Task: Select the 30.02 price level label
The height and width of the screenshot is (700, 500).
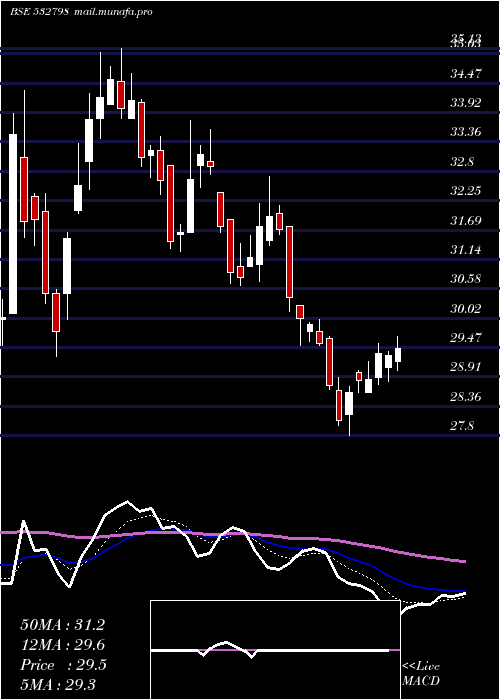Action: 466,309
